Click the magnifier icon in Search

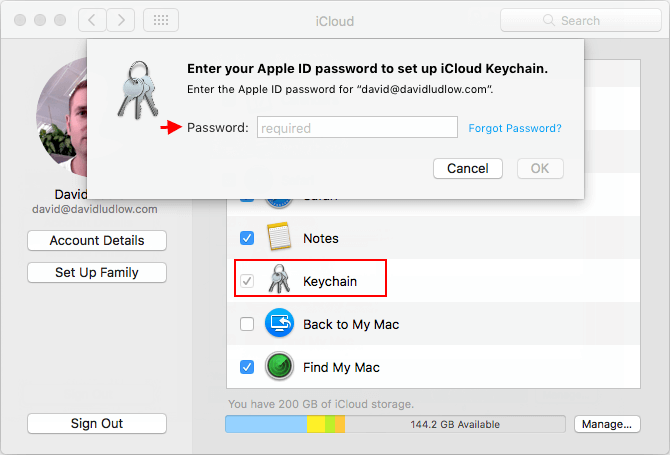click(x=549, y=20)
